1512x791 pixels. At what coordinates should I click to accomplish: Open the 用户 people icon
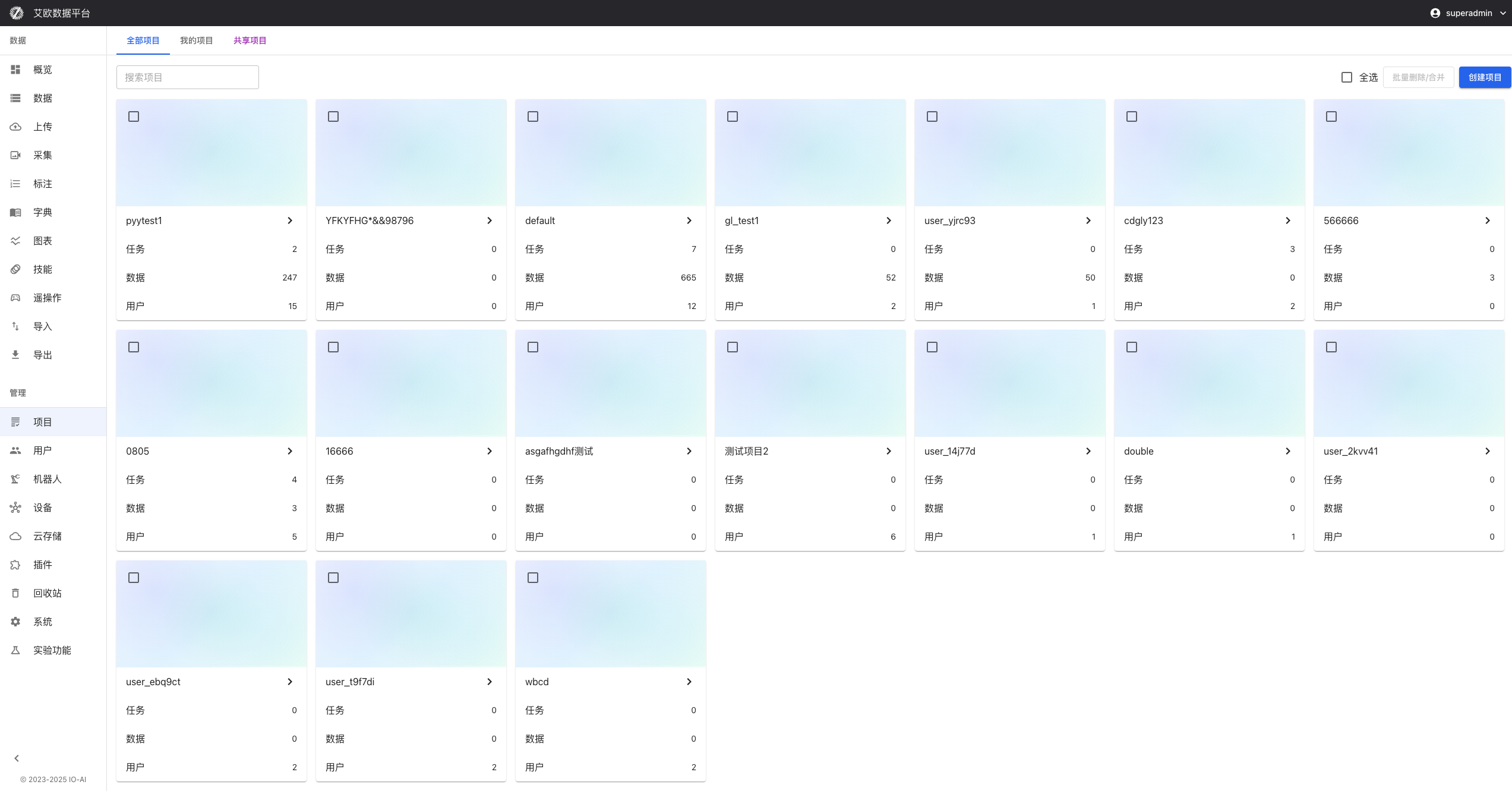pos(15,450)
